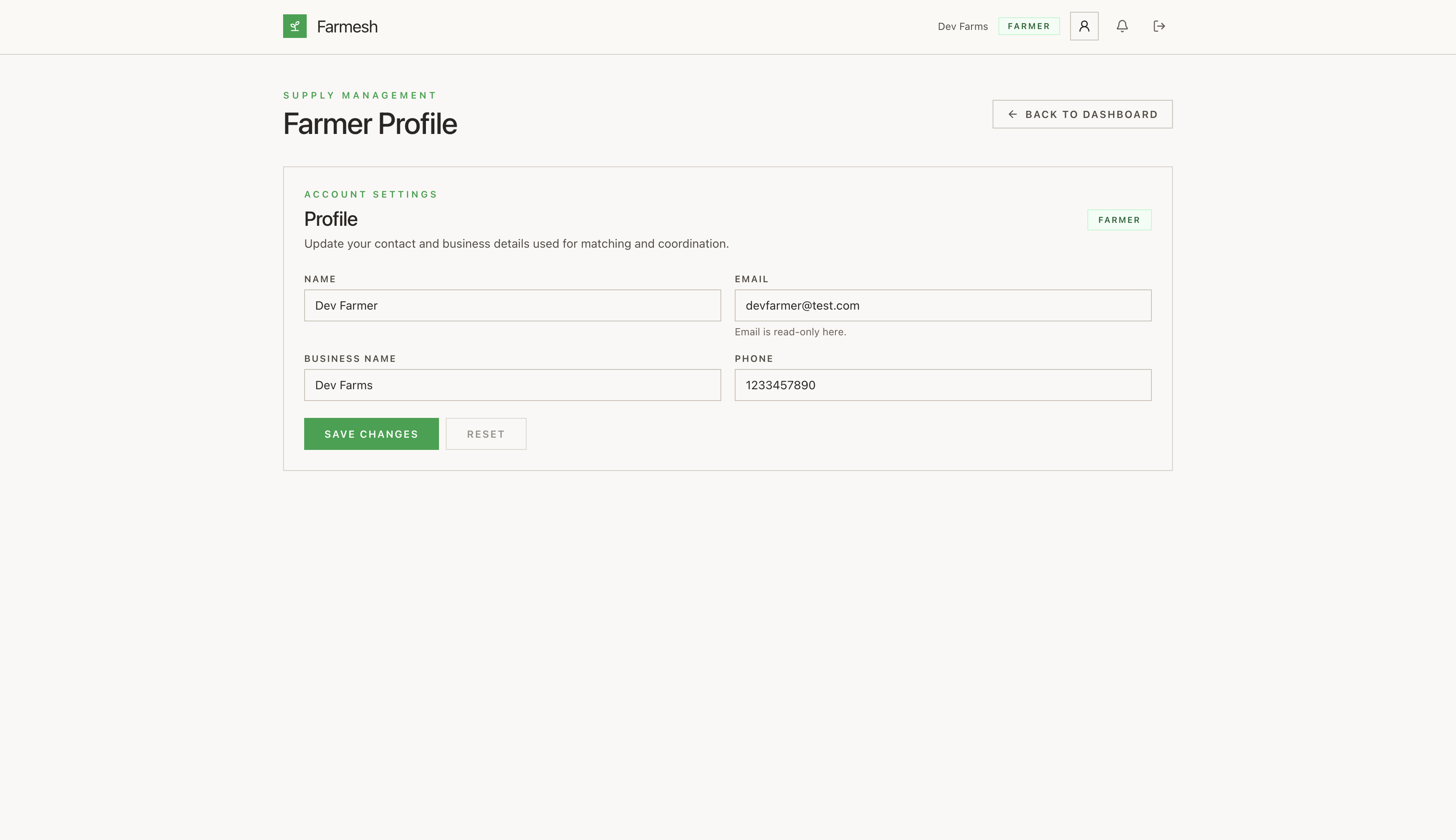The height and width of the screenshot is (840, 1456).
Task: Open the user profile icon
Action: click(1084, 26)
